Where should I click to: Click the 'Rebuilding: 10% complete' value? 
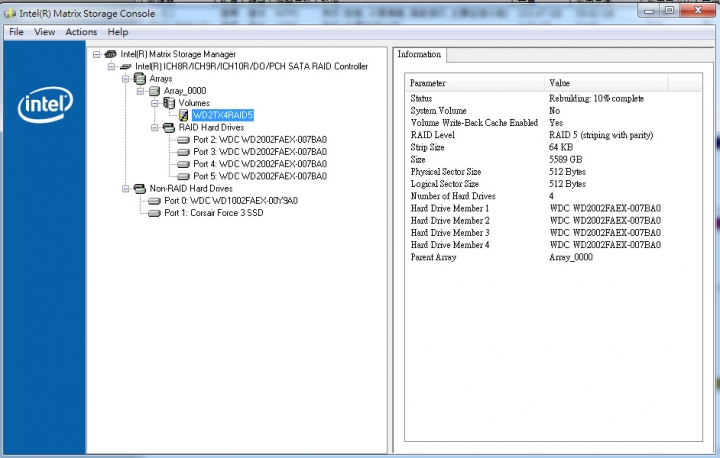(x=596, y=98)
